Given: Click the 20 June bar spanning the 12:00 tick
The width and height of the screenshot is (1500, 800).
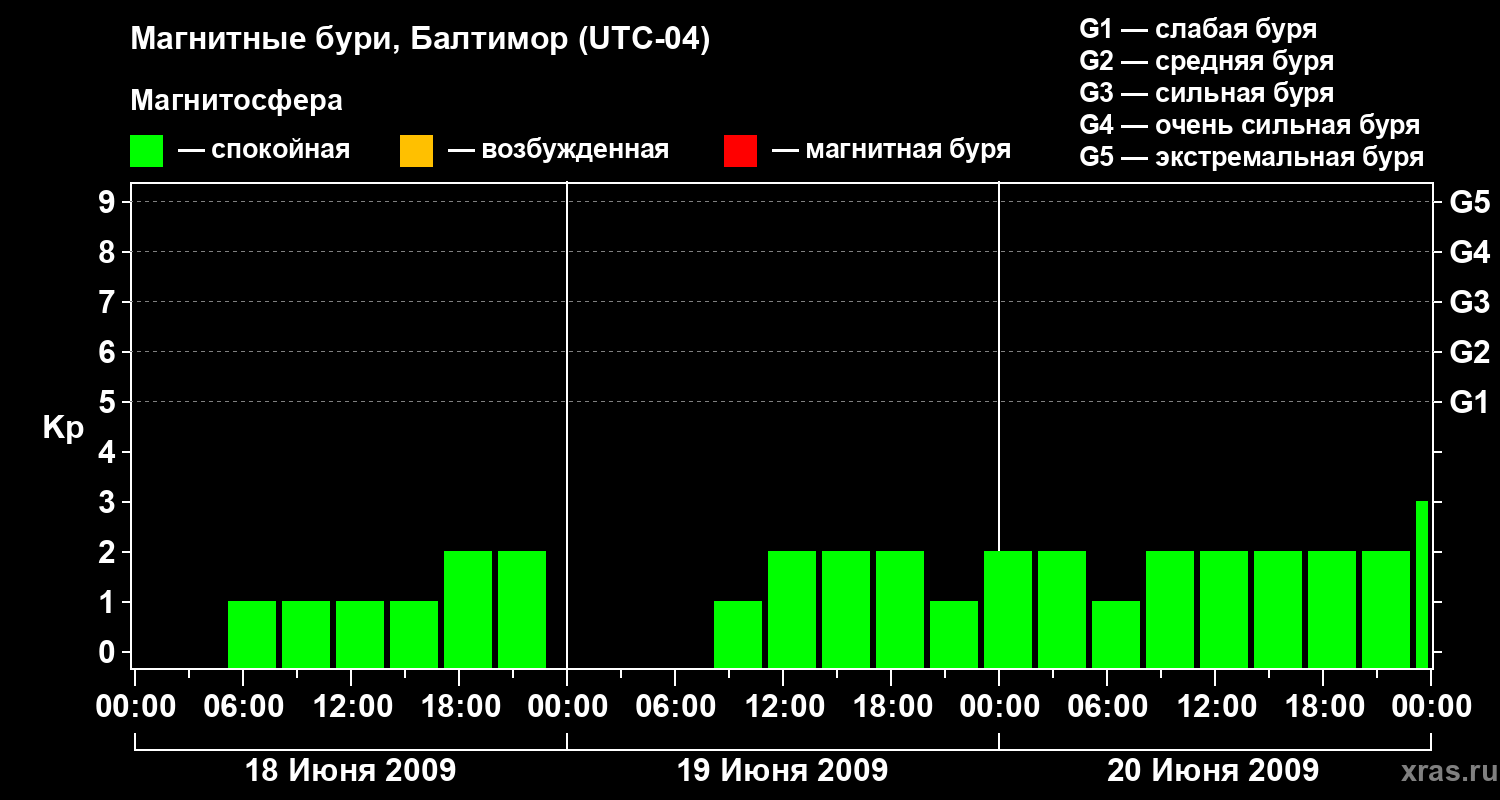Looking at the screenshot, I should (1224, 609).
